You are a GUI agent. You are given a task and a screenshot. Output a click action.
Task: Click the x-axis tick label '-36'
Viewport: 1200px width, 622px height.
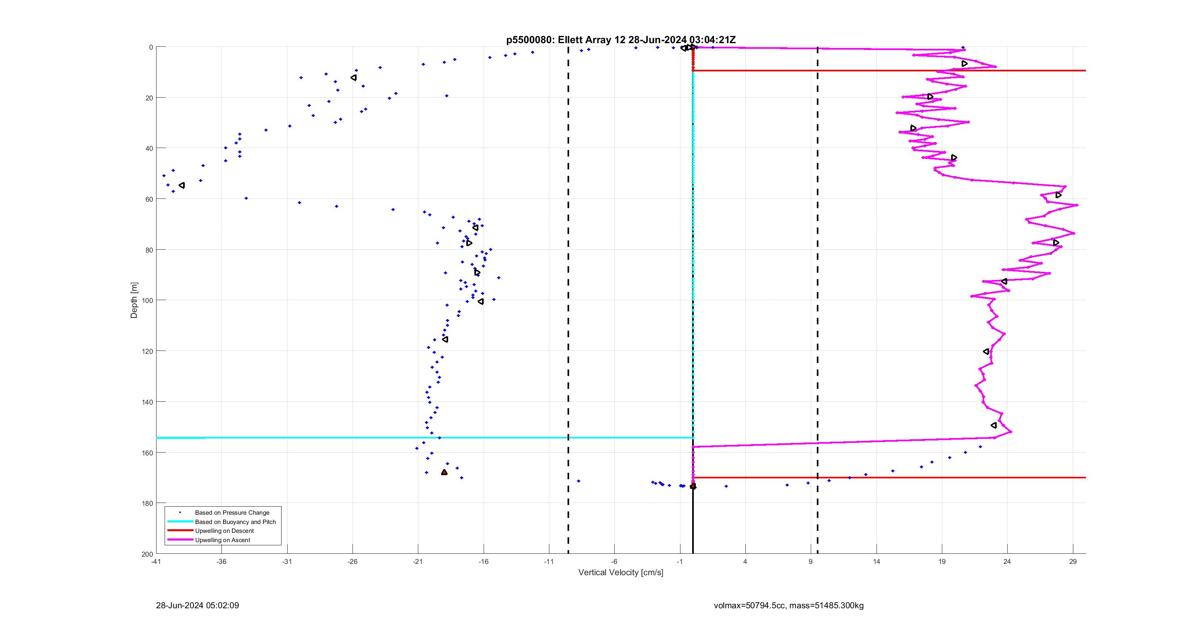[221, 563]
